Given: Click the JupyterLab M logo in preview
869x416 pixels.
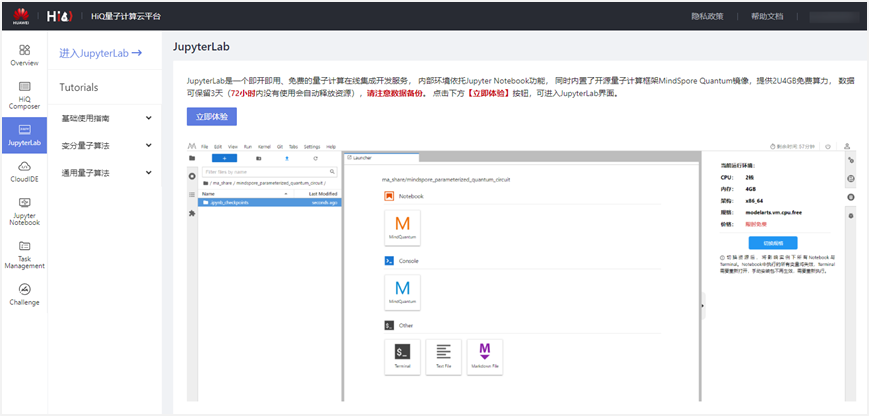Looking at the screenshot, I should tap(192, 146).
